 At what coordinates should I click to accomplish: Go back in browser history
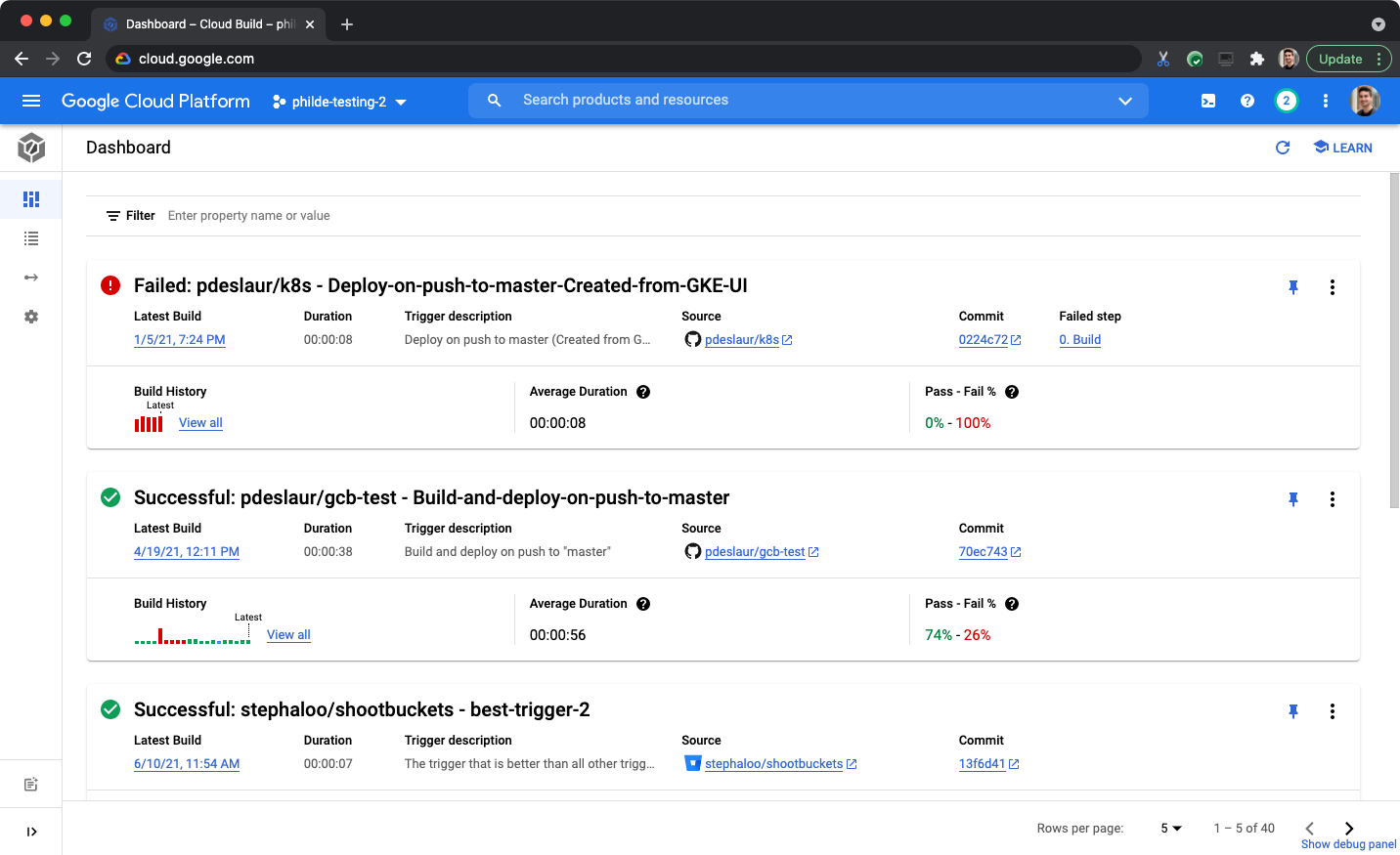[x=22, y=59]
